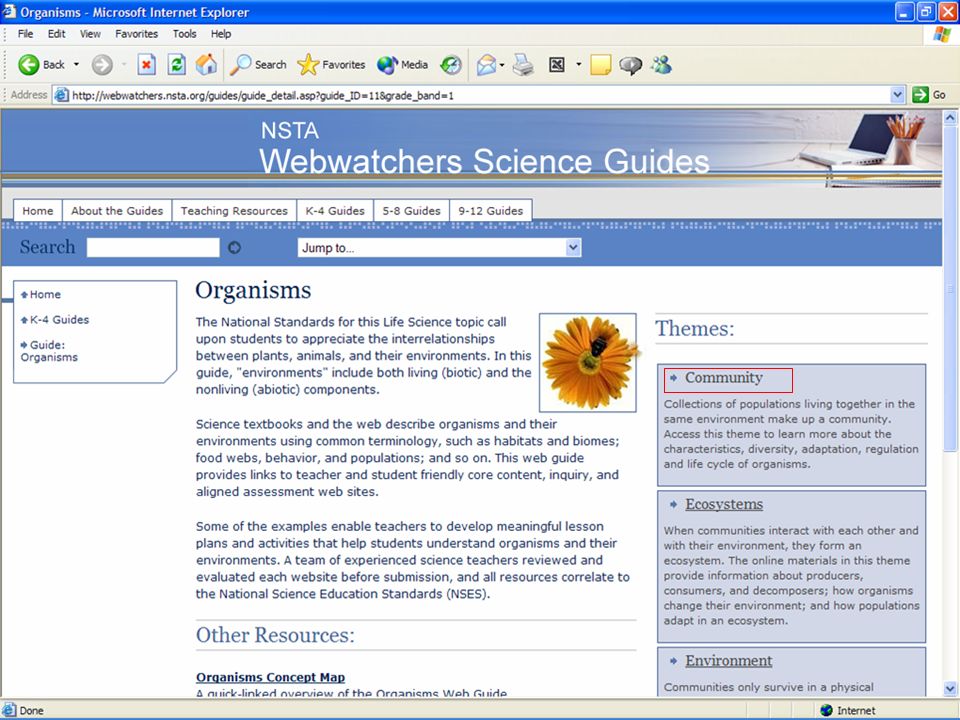Click the Organisms page heading
960x720 pixels.
253,290
